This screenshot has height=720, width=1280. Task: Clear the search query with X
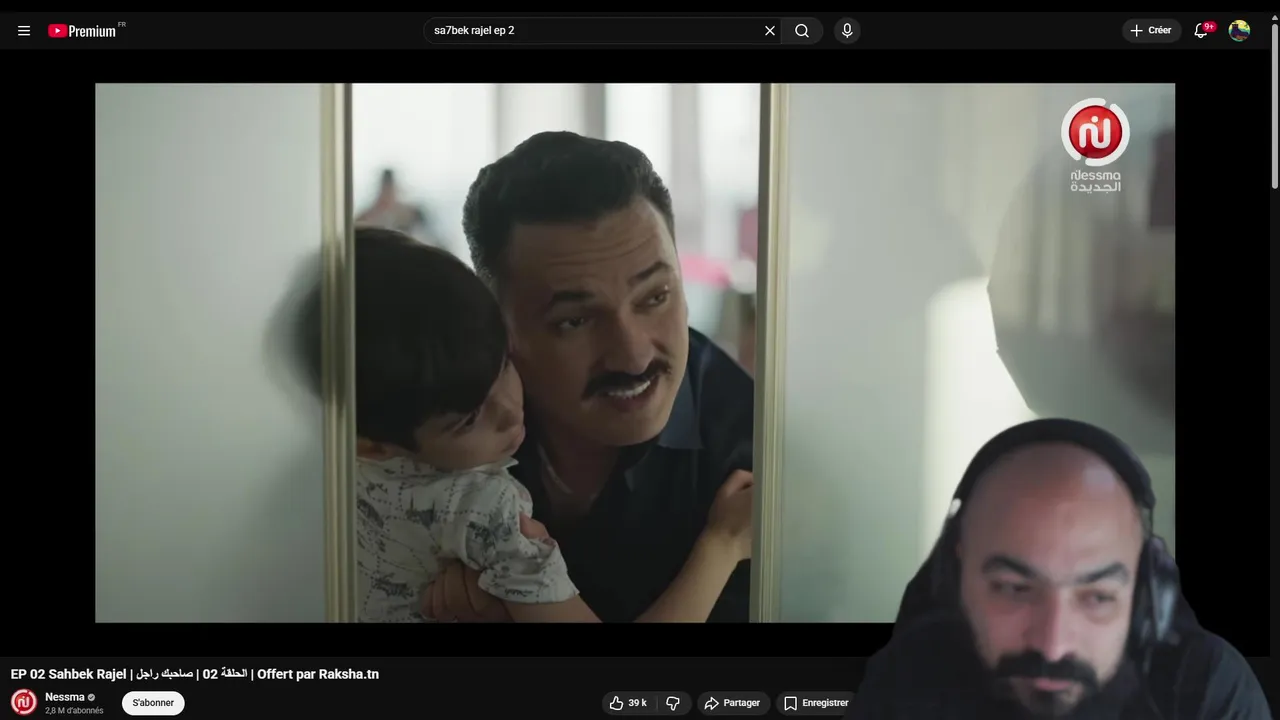[770, 31]
